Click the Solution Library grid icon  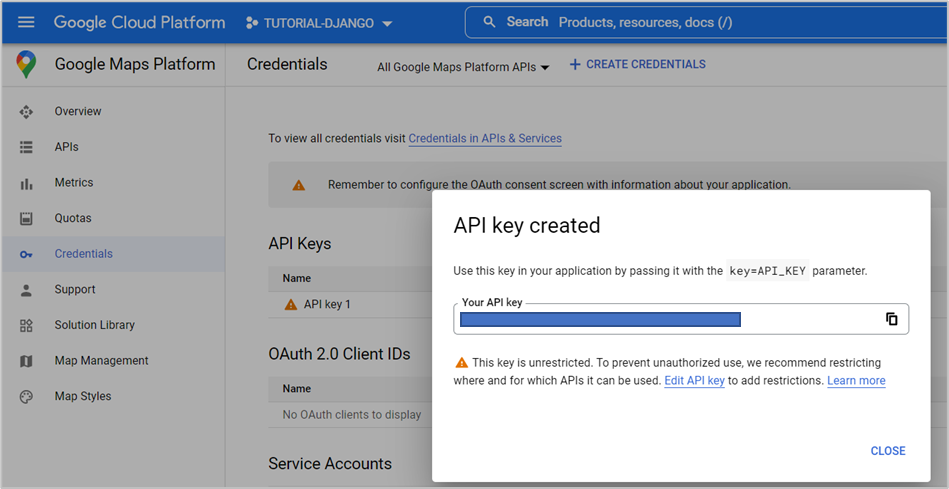(26, 326)
